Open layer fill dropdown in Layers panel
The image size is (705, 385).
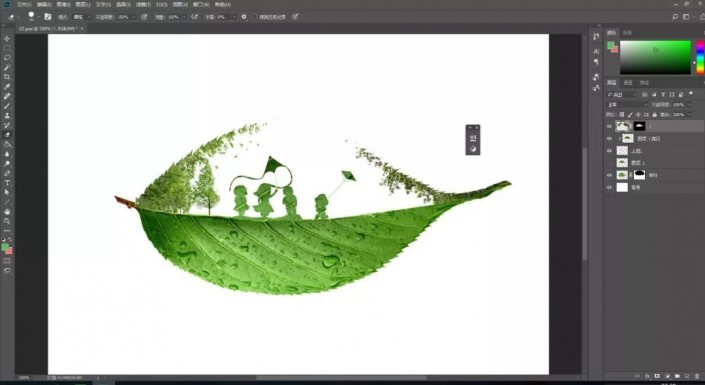689,115
